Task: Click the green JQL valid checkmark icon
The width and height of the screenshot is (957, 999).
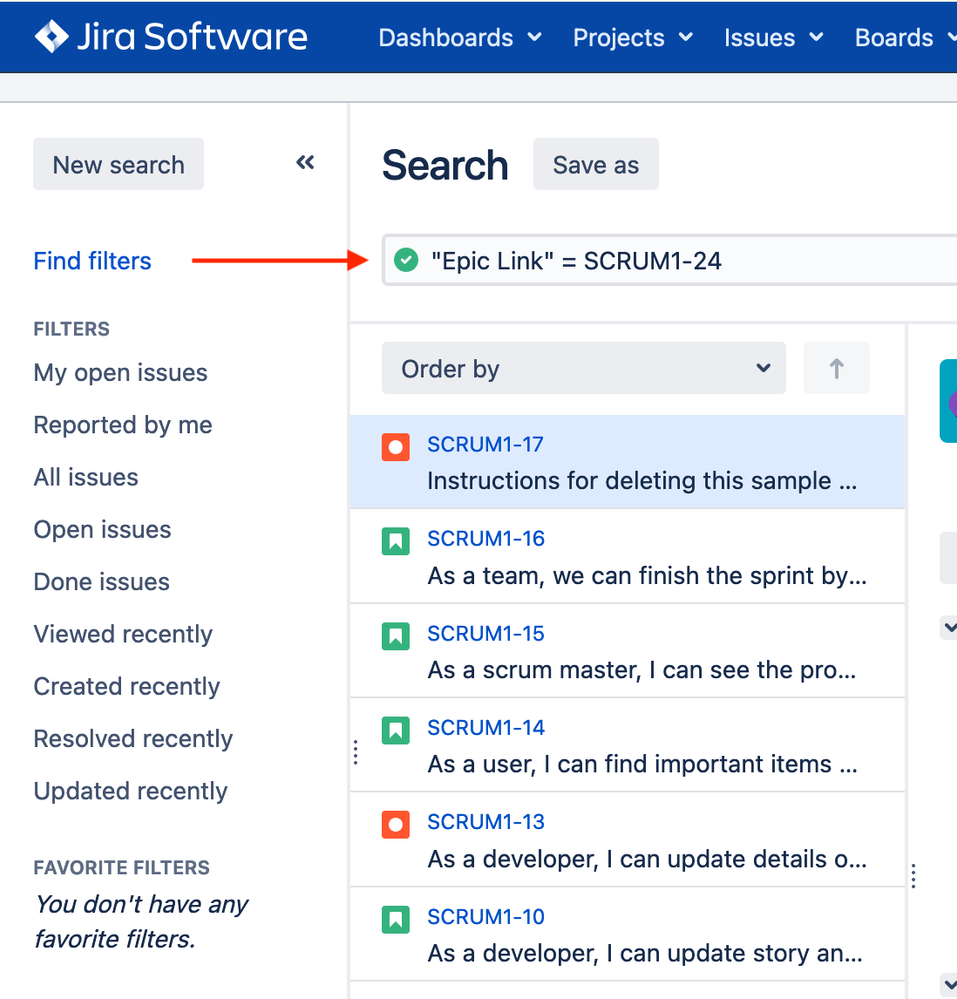Action: 405,261
